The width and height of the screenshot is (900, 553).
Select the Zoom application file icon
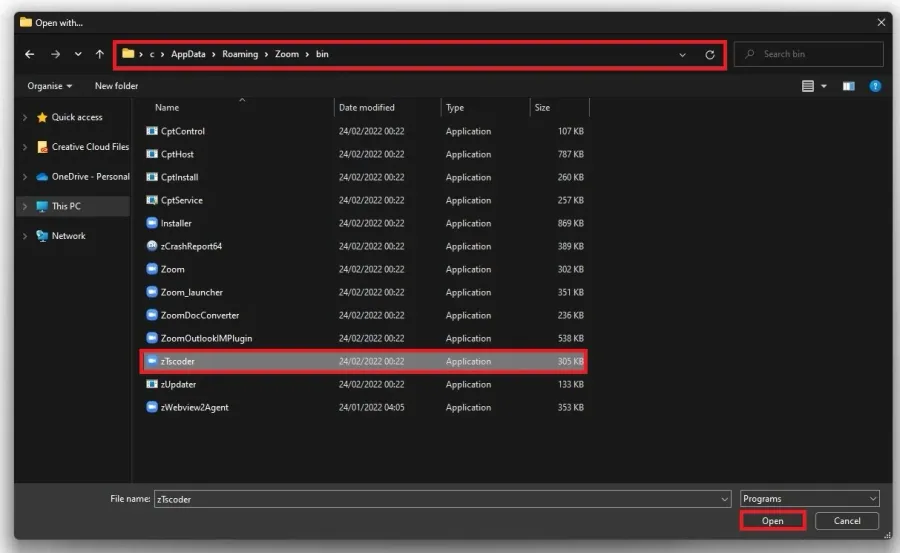(152, 269)
